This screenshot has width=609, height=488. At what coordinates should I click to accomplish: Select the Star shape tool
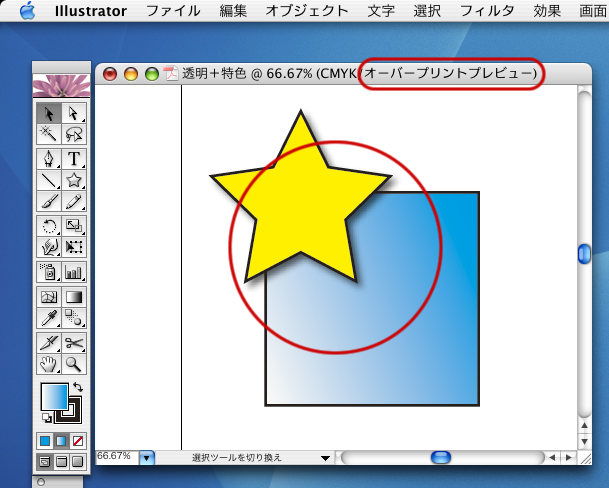74,180
